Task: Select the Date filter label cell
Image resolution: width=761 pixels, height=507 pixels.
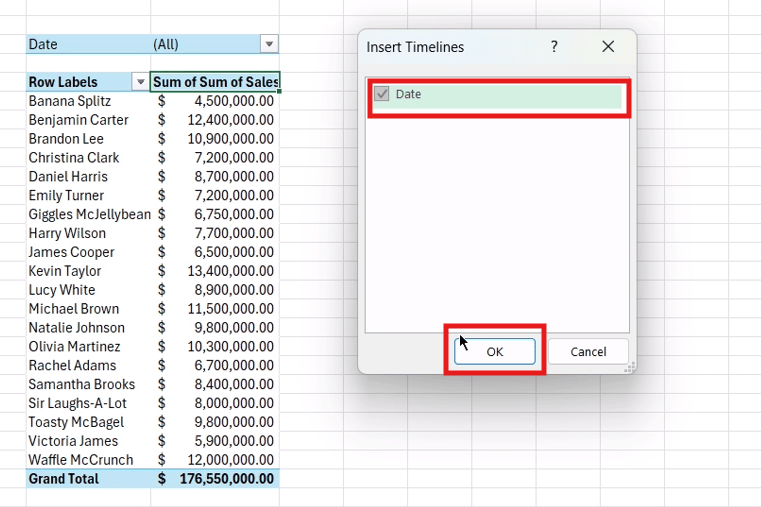Action: 88,44
